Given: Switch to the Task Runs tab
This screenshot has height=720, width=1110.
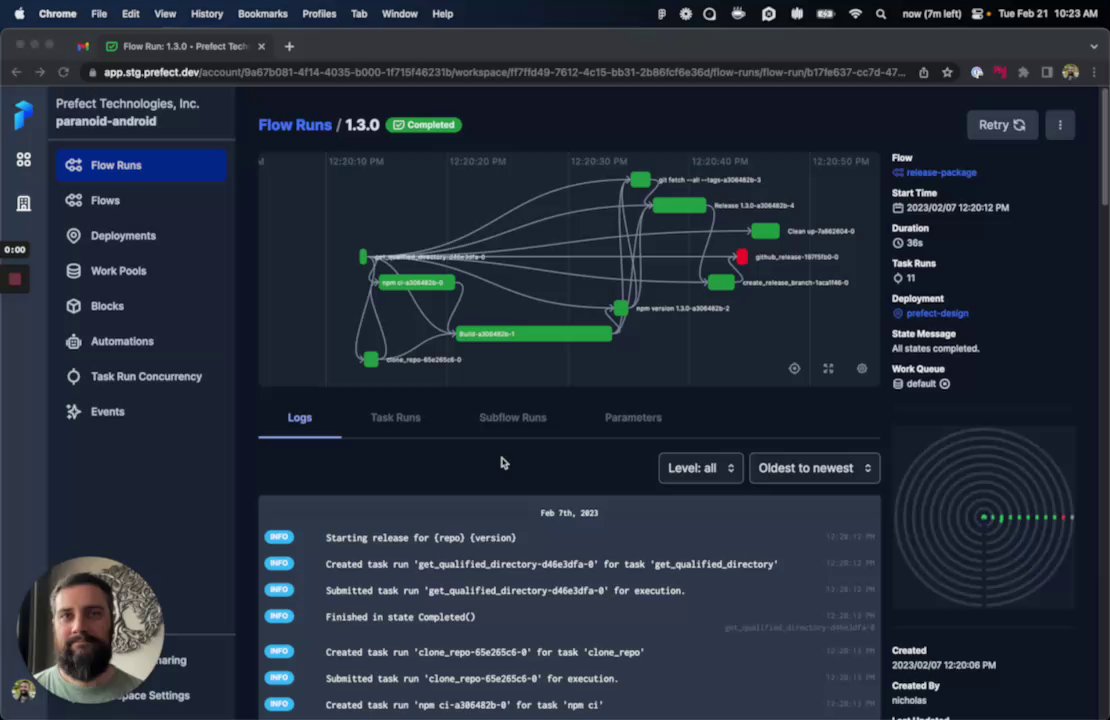Looking at the screenshot, I should 395,418.
